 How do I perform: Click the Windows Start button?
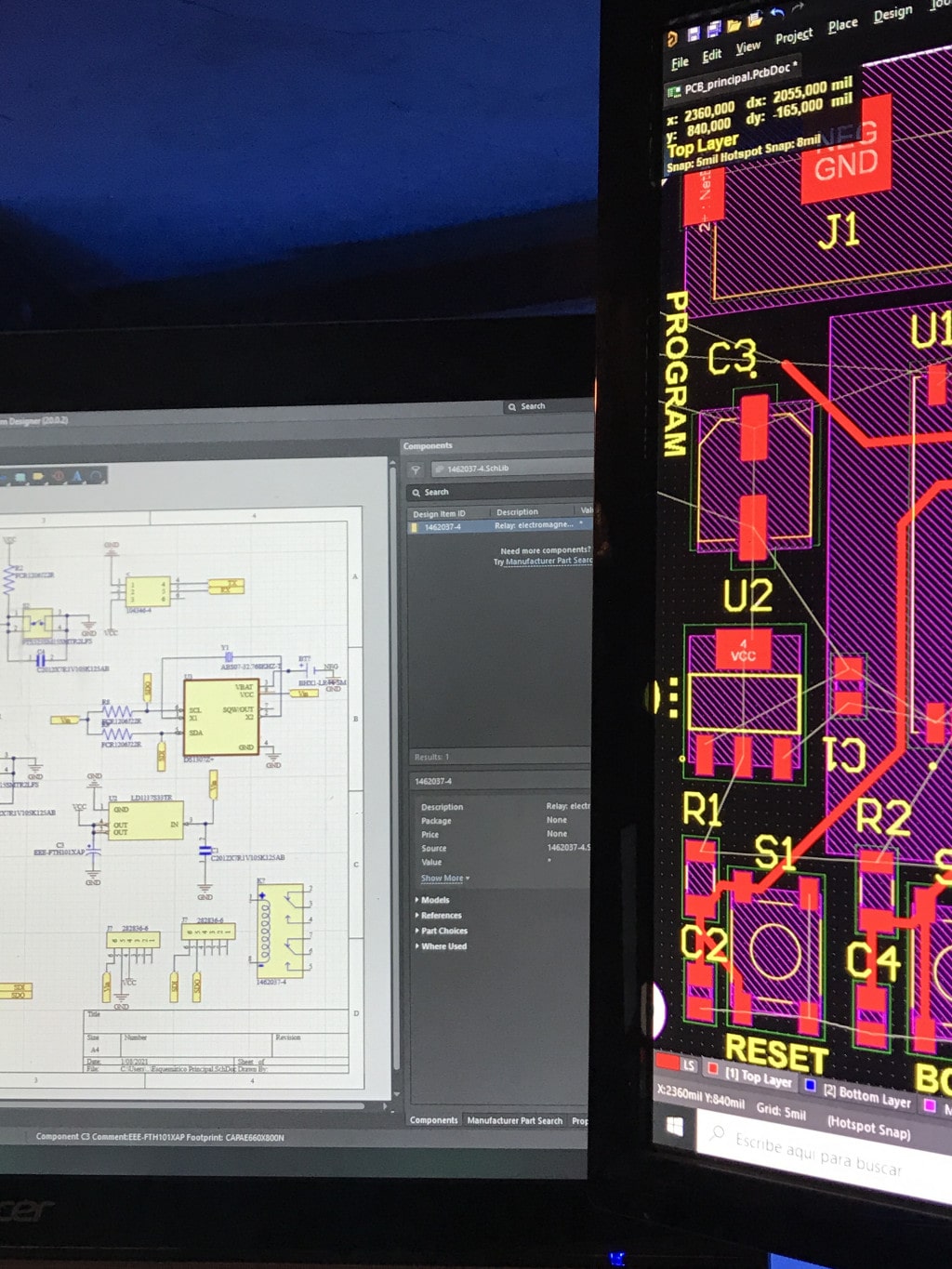pos(675,1126)
